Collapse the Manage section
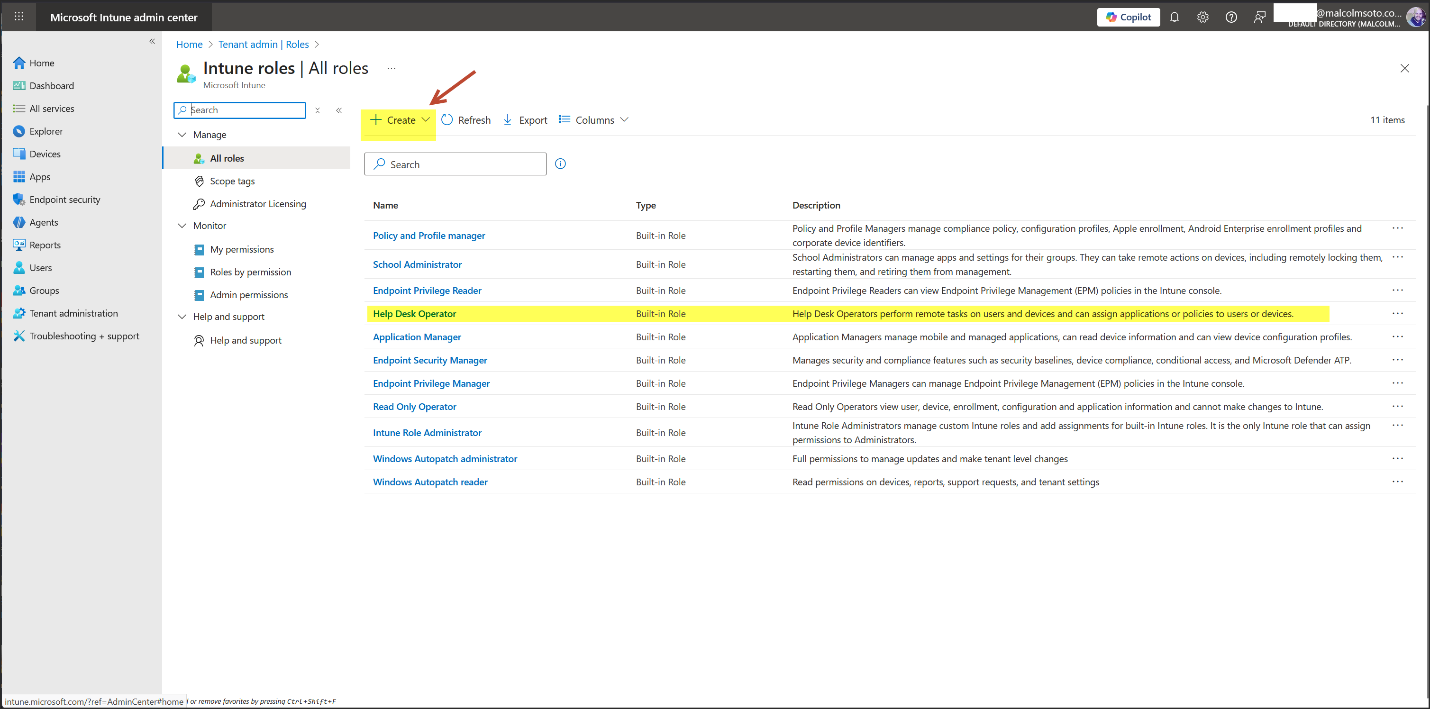Screen dimensions: 1430x709 point(182,135)
